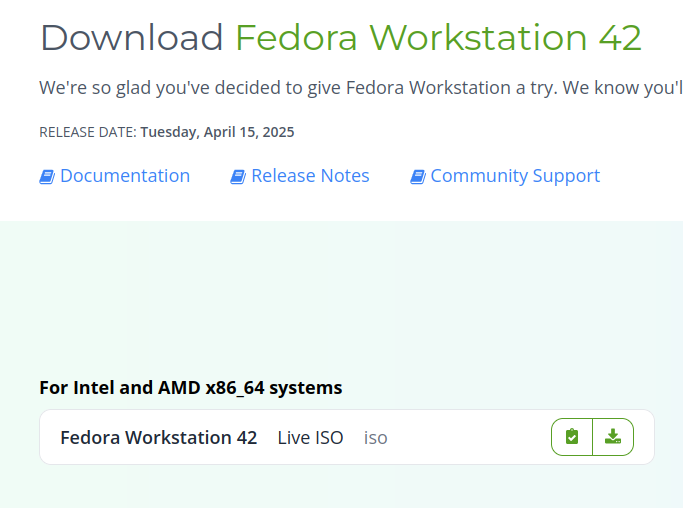
Task: Visit the Community Support link
Action: [x=515, y=176]
